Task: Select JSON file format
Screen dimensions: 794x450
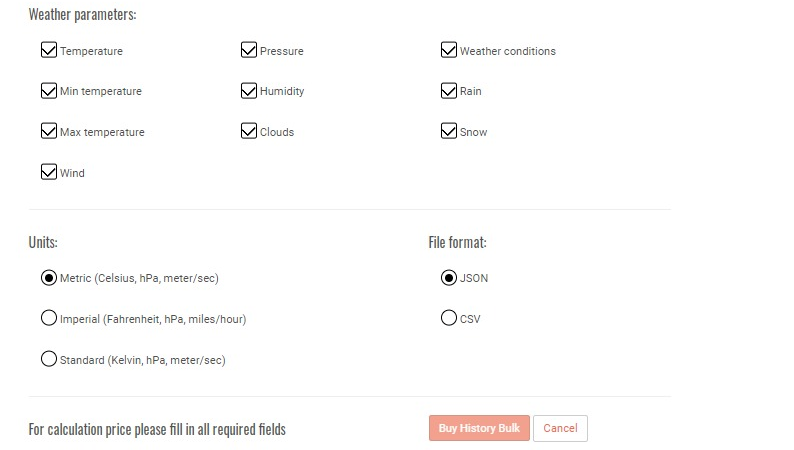Action: (x=449, y=278)
